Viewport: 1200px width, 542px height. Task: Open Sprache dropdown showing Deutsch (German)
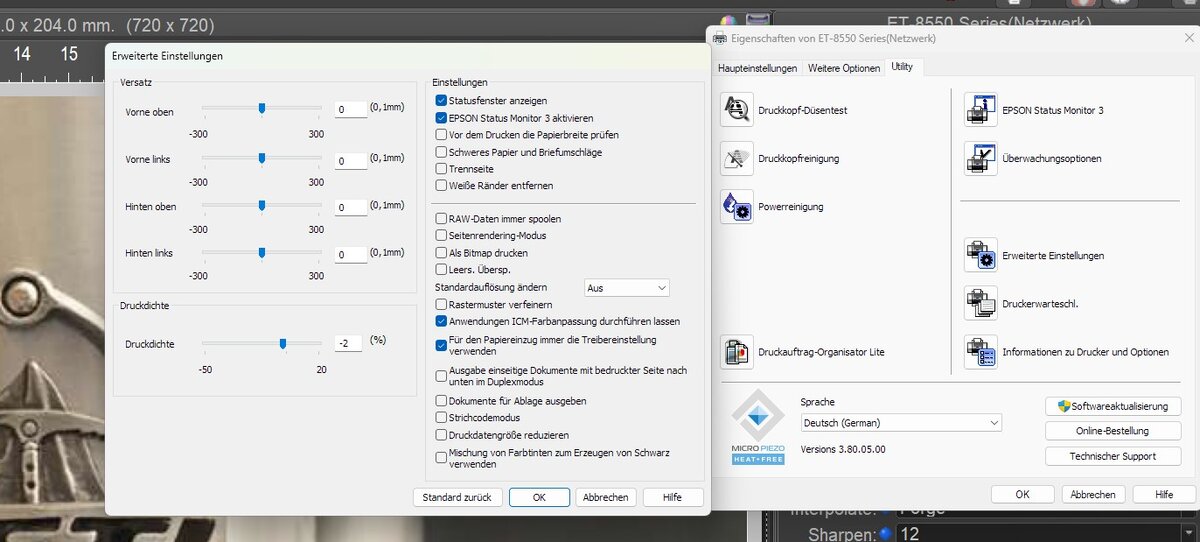(900, 423)
